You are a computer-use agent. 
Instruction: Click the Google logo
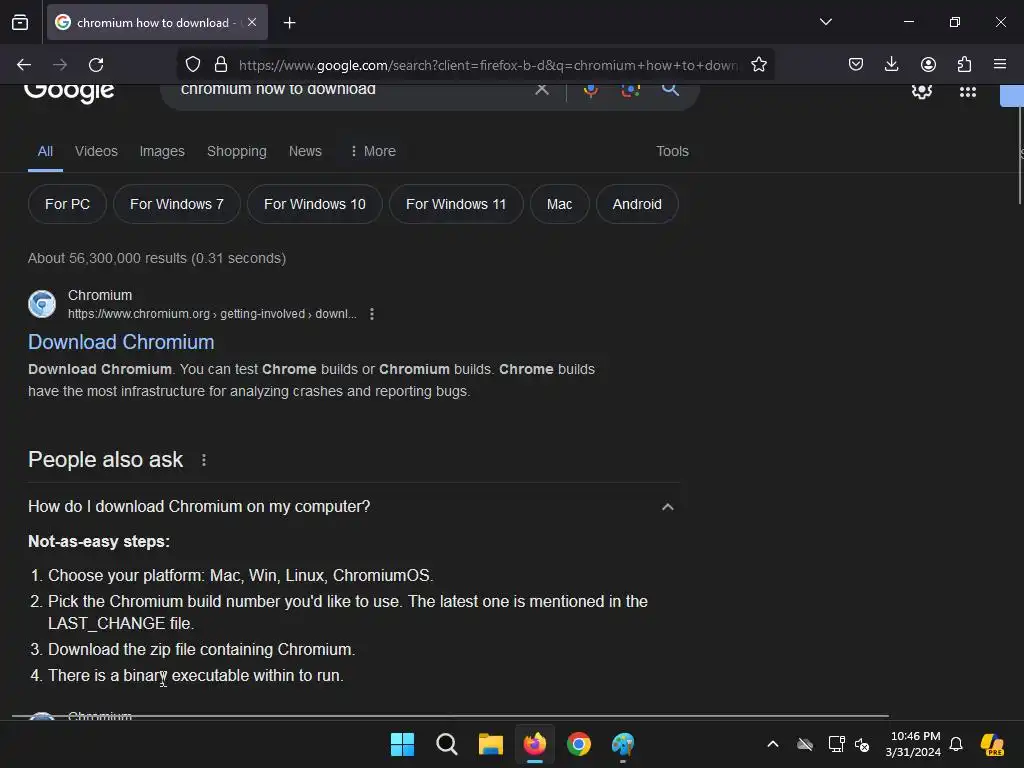tap(69, 91)
